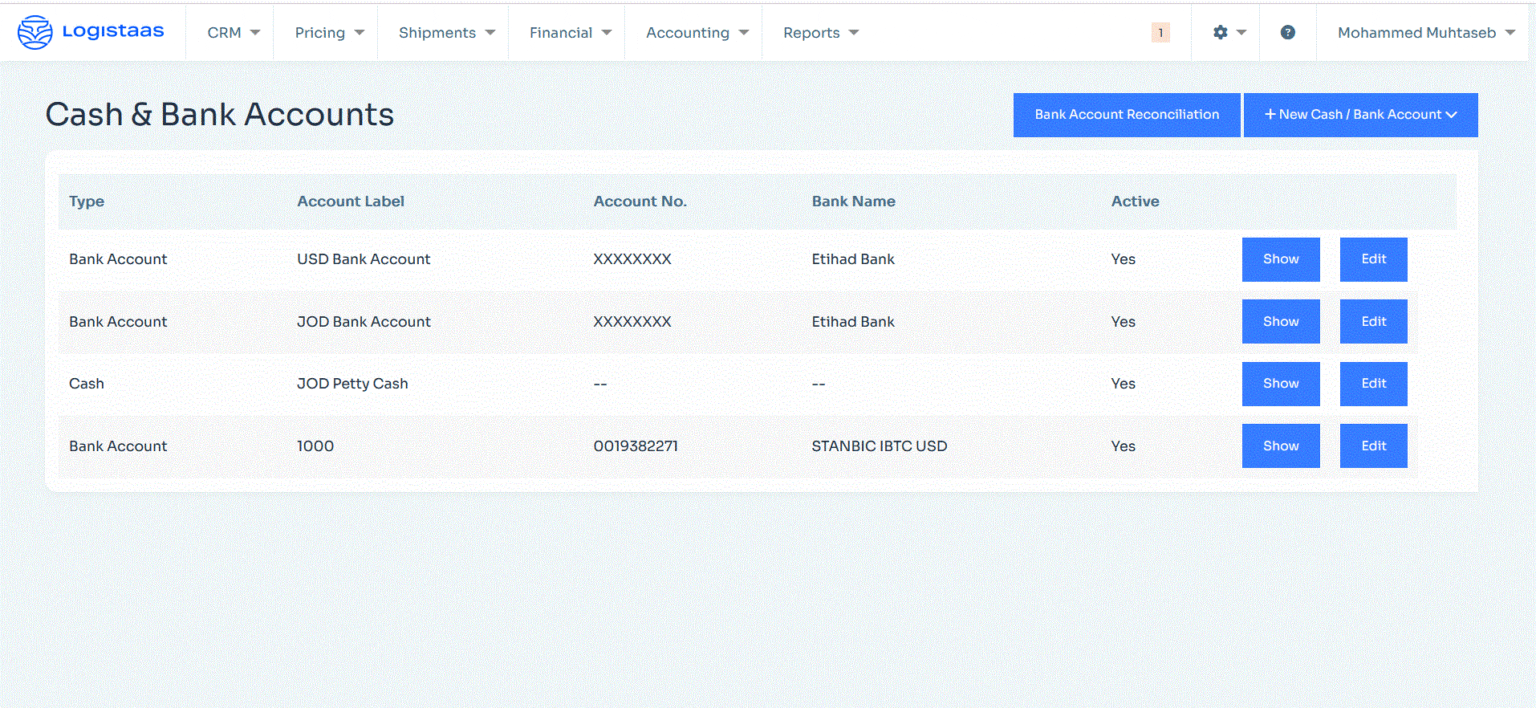Open the notification badge showing 1
Viewport: 1536px width, 708px height.
coord(1160,32)
